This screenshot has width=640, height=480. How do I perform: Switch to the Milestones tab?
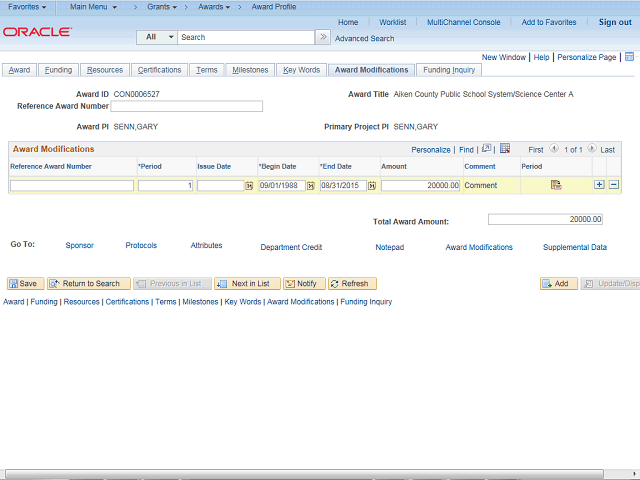point(250,70)
